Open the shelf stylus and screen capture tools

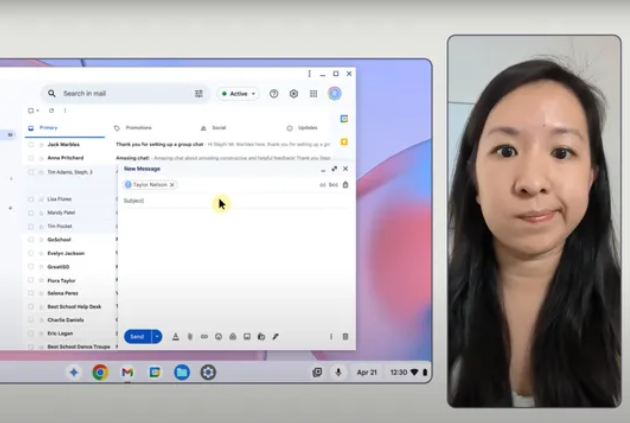click(317, 372)
